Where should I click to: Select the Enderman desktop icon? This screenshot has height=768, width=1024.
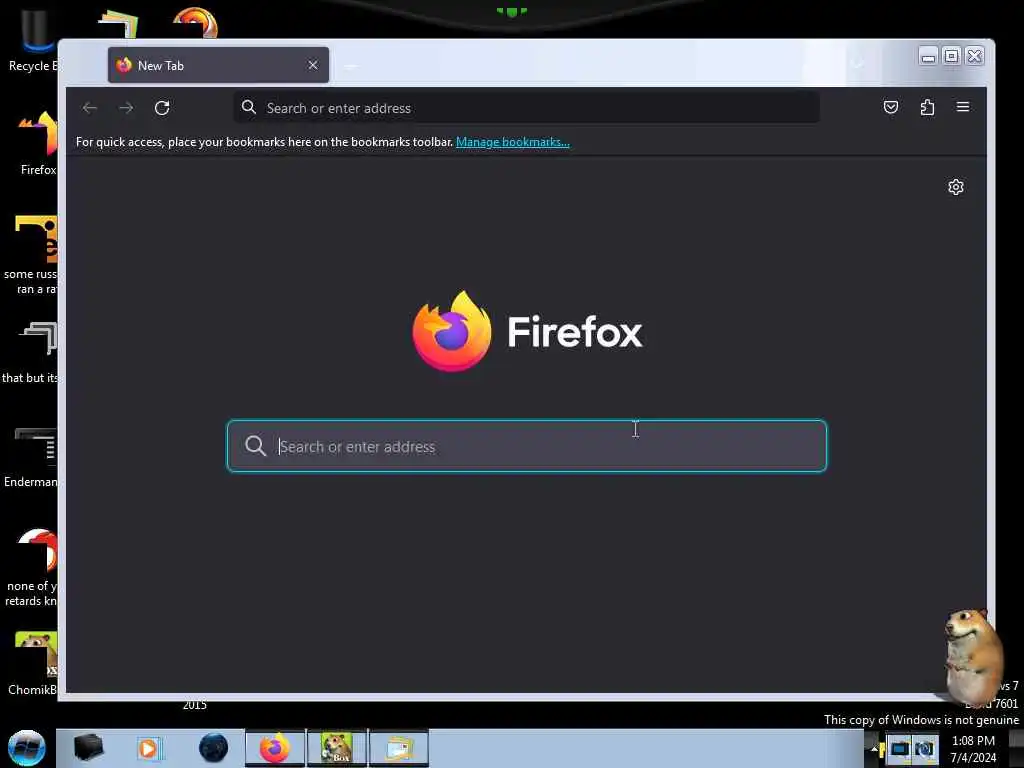31,458
